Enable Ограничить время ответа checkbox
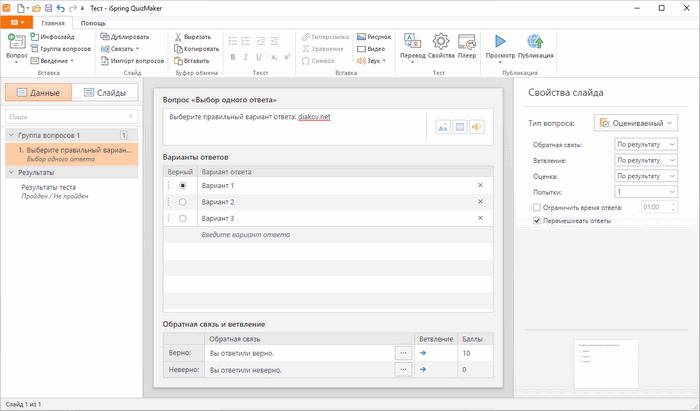Screen dimensions: 700x411 [x=537, y=208]
